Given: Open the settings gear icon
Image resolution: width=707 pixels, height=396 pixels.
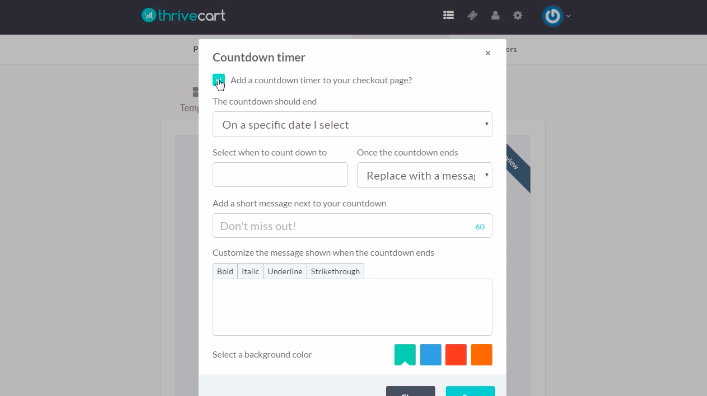Looking at the screenshot, I should pyautogui.click(x=518, y=15).
